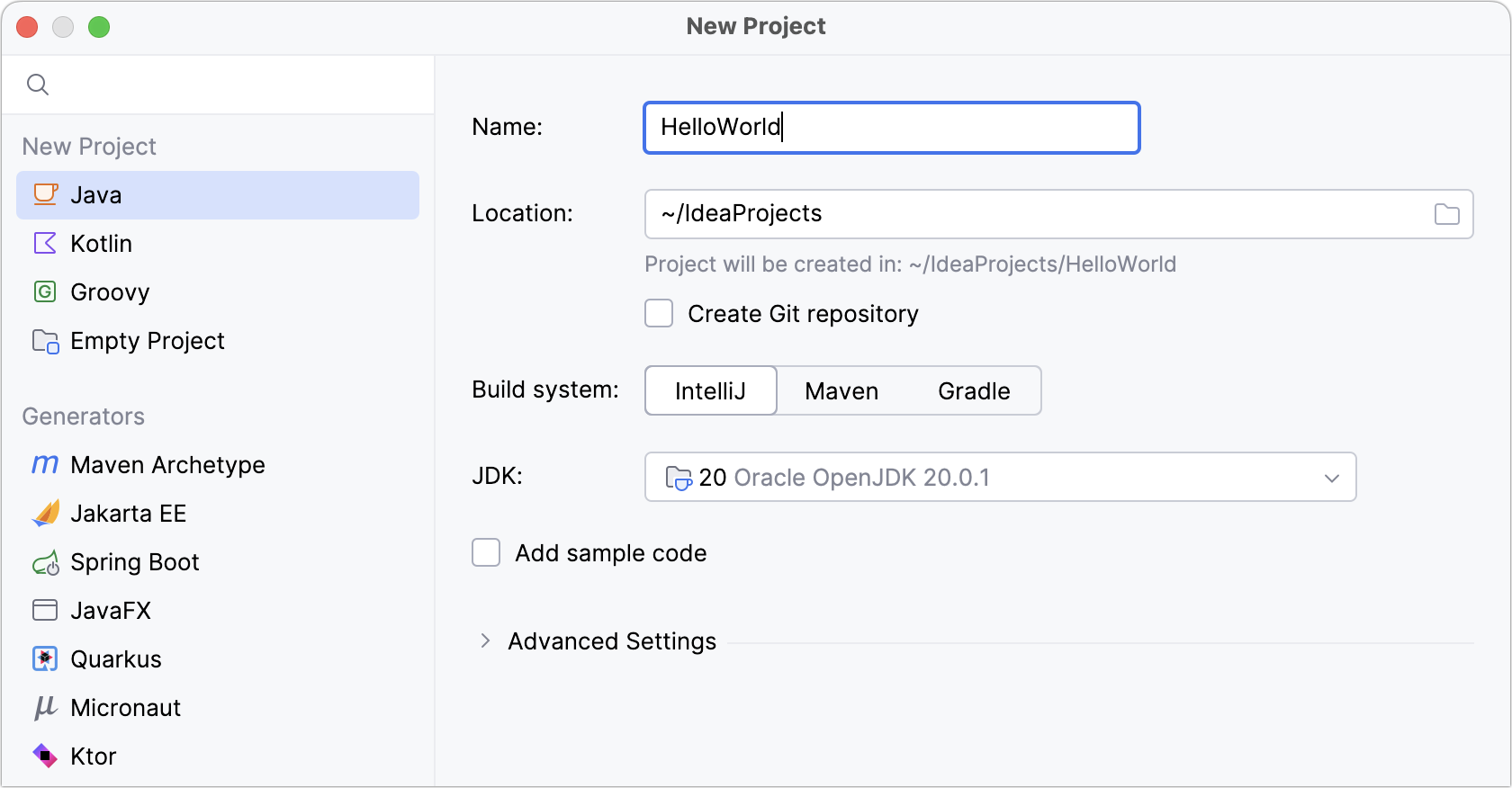
Task: Choose Maven build system
Action: 841,390
